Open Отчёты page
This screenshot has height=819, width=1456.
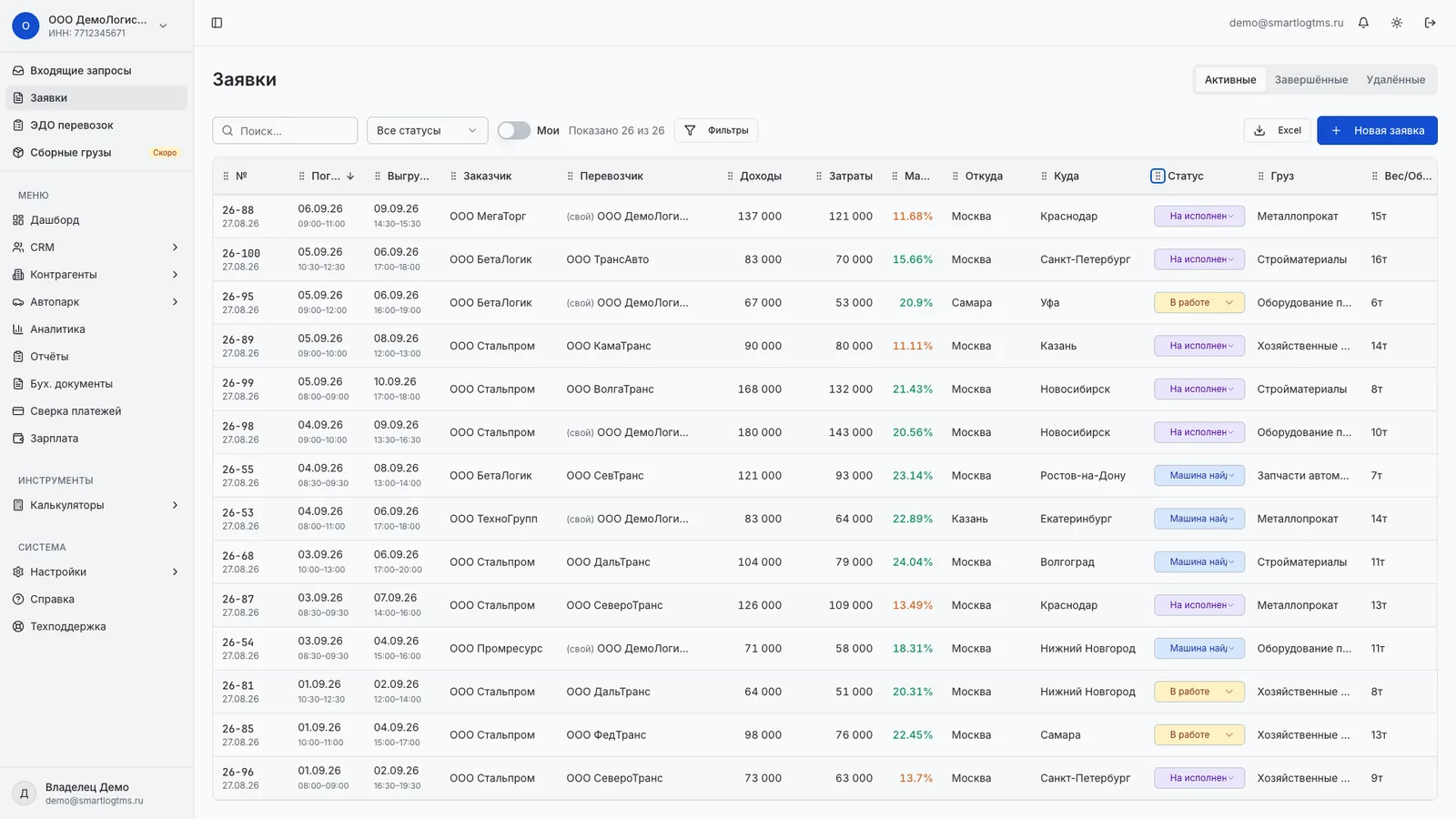tap(96, 356)
